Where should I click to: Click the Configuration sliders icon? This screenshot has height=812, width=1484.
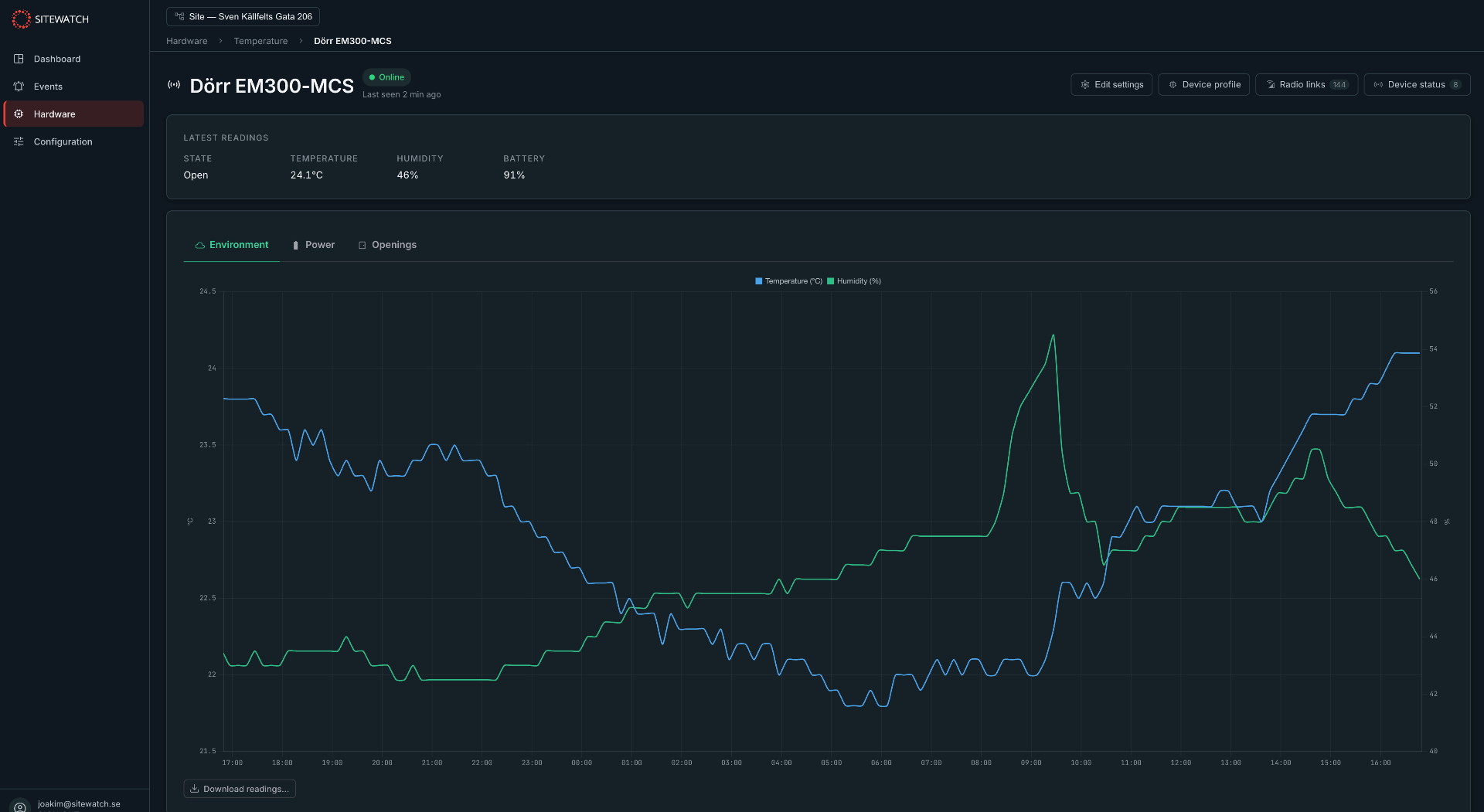click(x=19, y=141)
